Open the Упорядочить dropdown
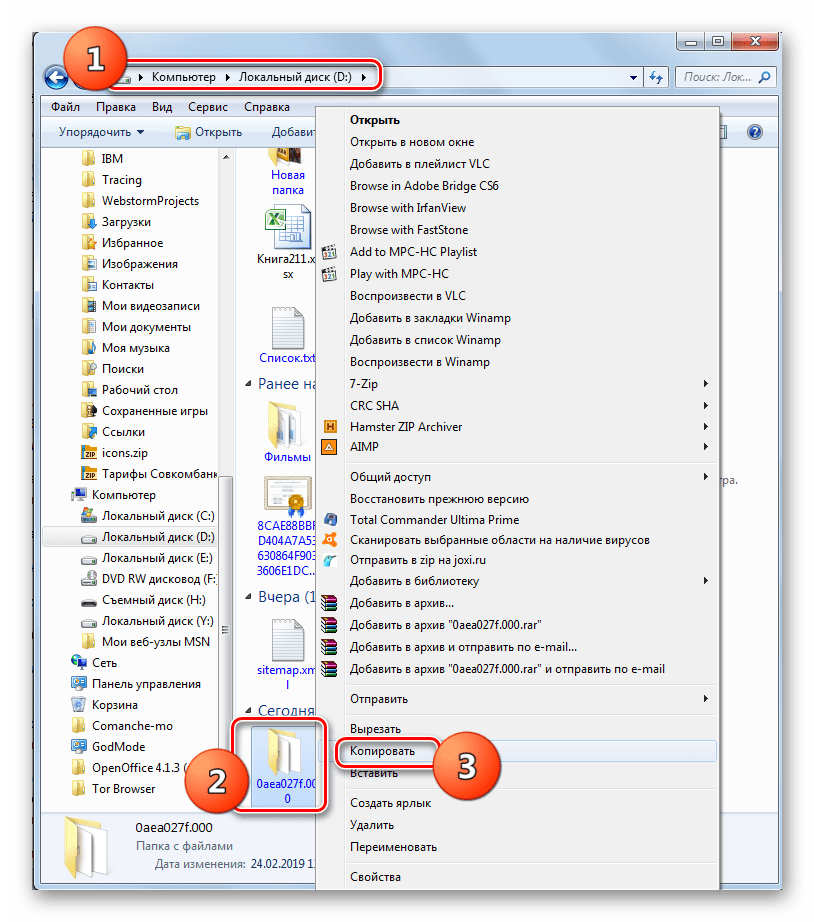814x922 pixels. click(x=101, y=132)
